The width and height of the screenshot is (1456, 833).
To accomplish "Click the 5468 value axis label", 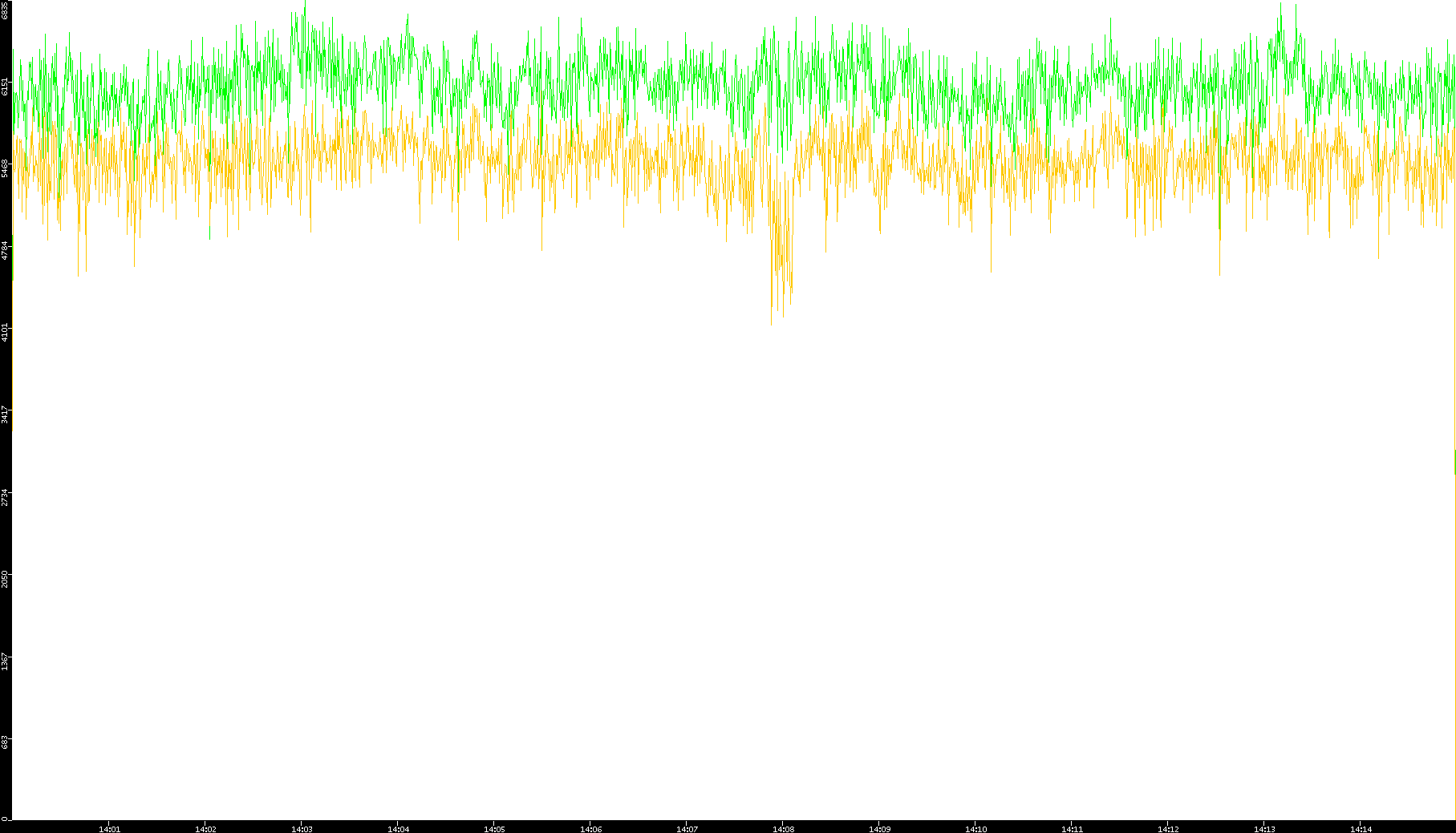I will pos(6,168).
